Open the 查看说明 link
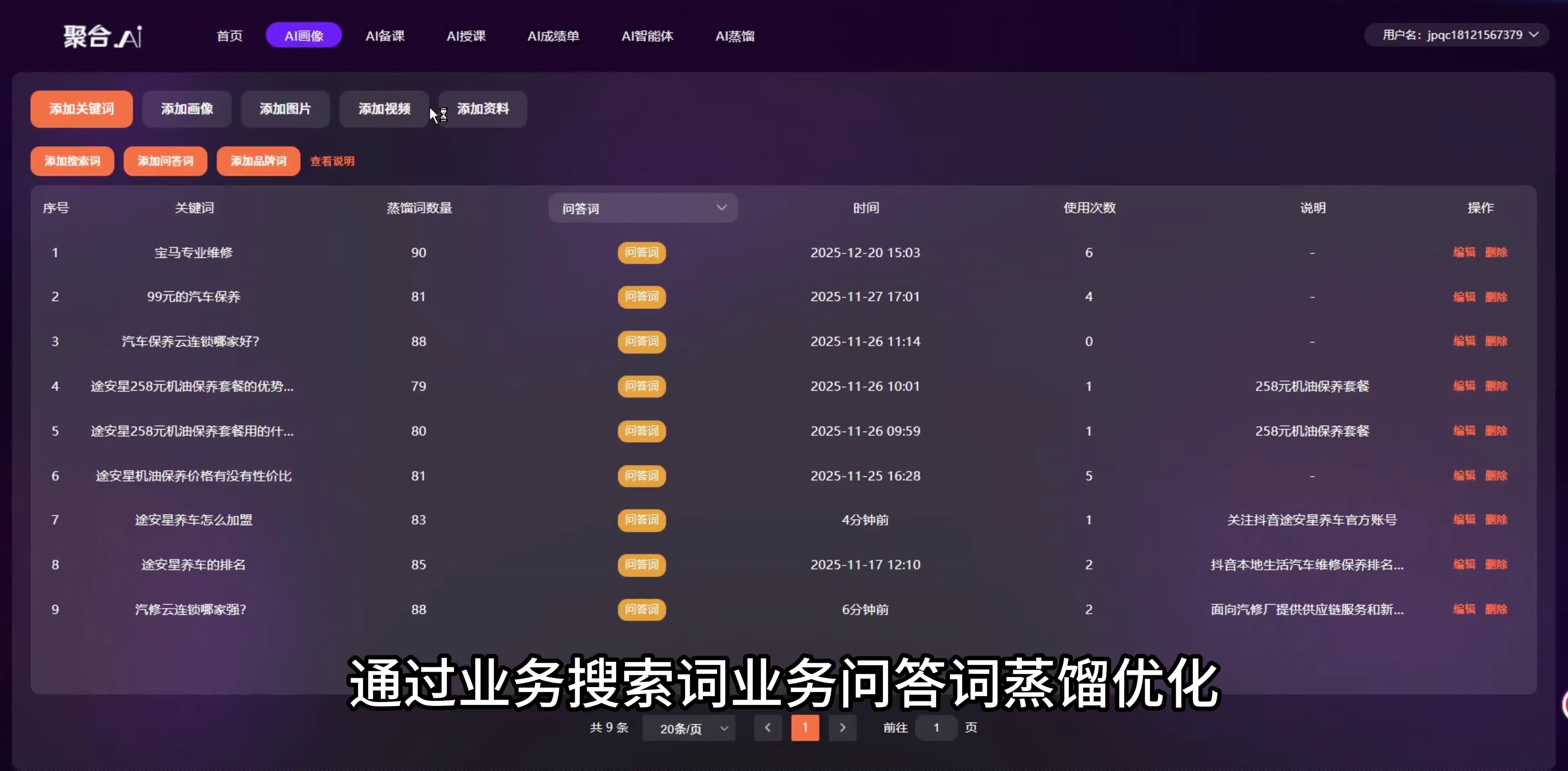This screenshot has width=1568, height=771. click(332, 161)
